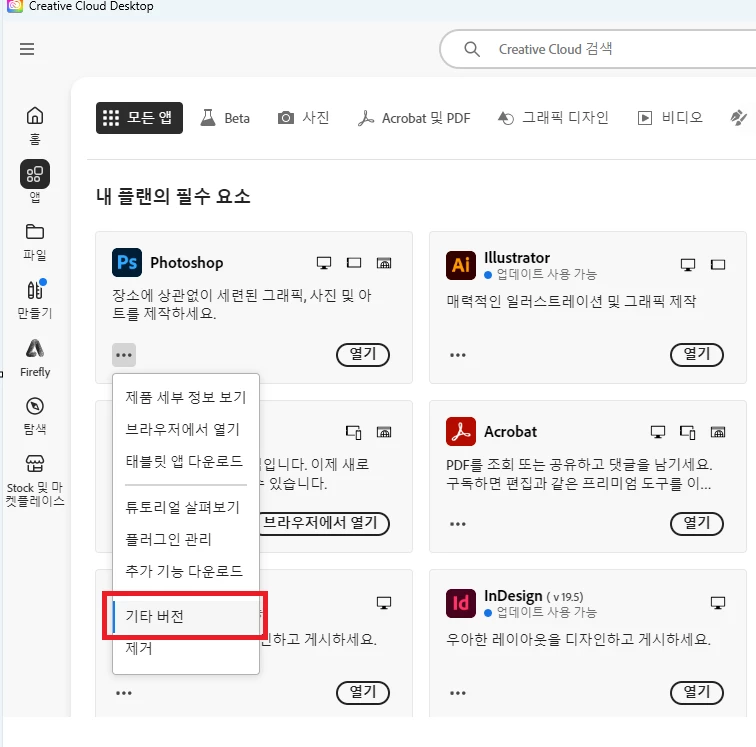Click Photoshop's 열기 button
The height and width of the screenshot is (747, 756).
click(x=363, y=354)
